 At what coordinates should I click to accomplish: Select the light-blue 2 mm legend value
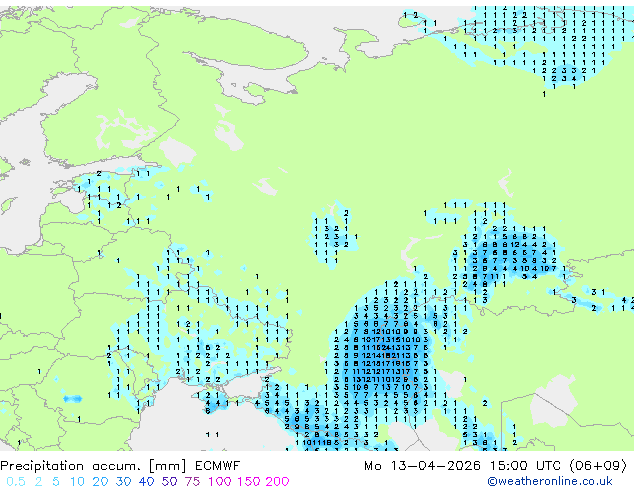[38, 482]
